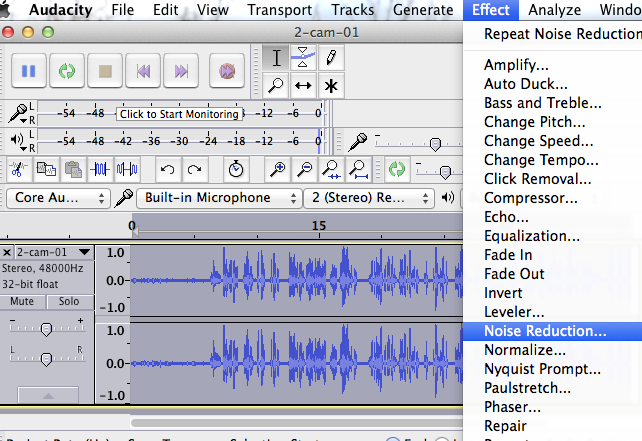Click the Cut scissors icon
Viewport: 642px width, 441px height.
[18, 169]
